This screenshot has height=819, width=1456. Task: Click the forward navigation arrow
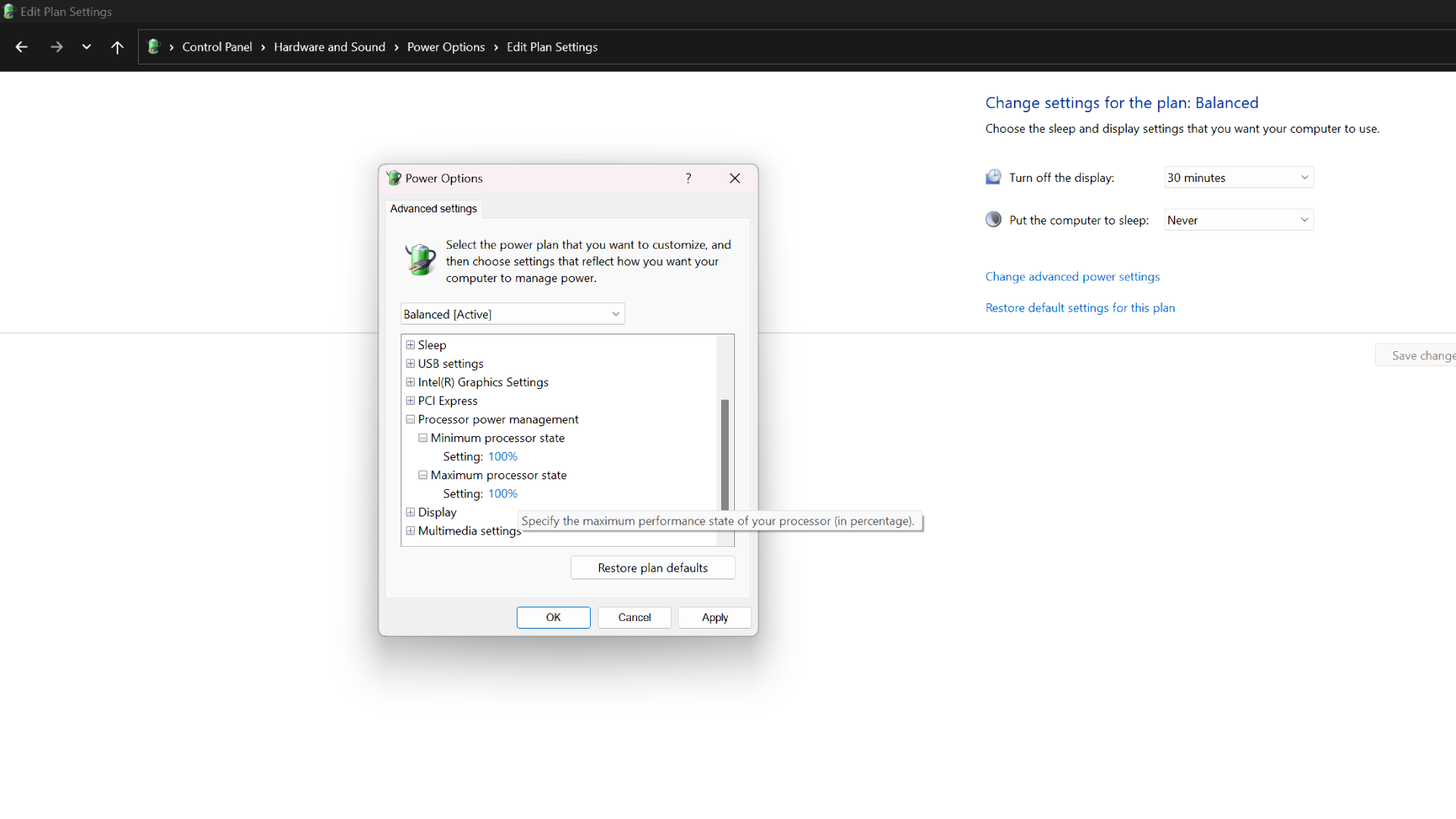pyautogui.click(x=56, y=47)
